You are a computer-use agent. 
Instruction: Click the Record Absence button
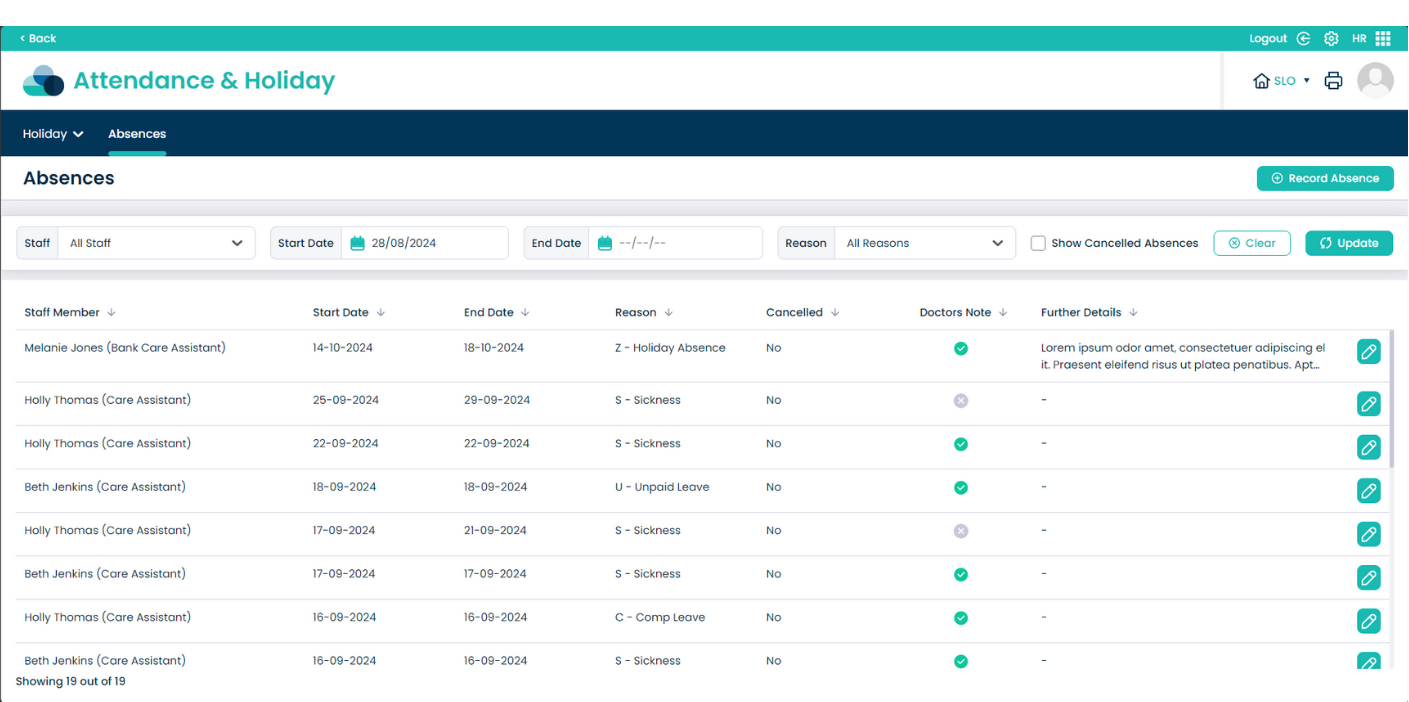(1325, 177)
